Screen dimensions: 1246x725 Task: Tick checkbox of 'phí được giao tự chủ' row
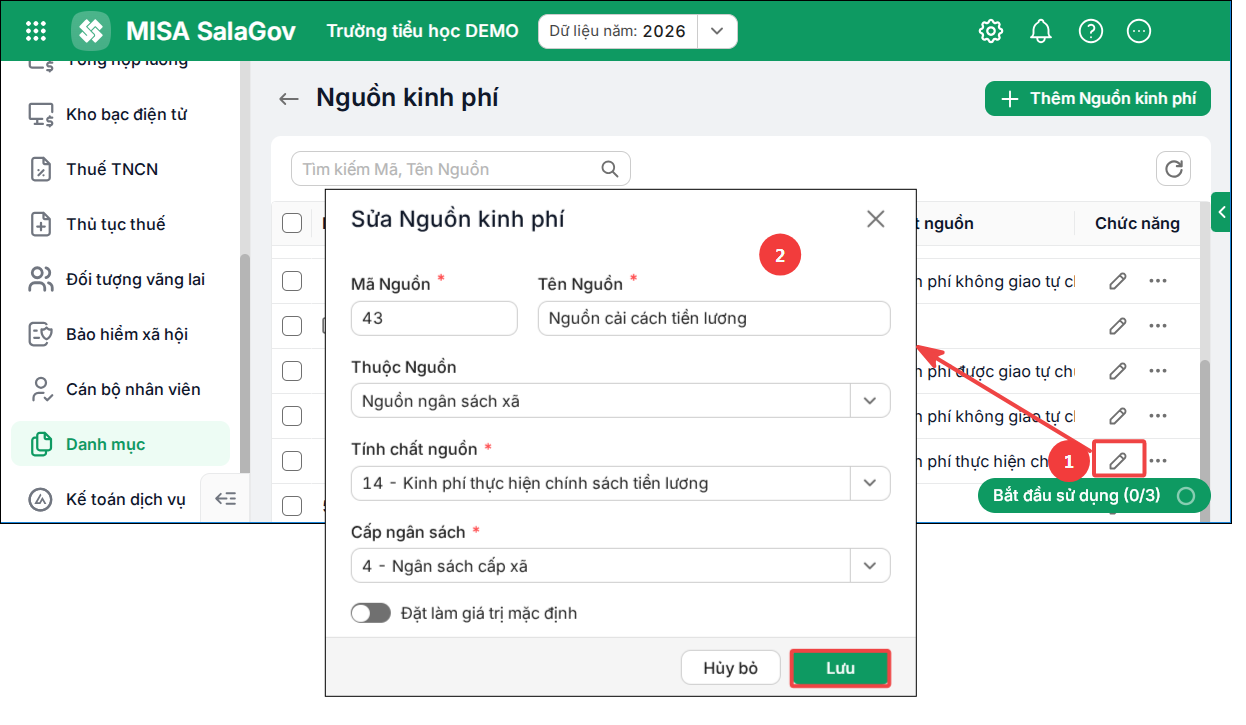(292, 371)
